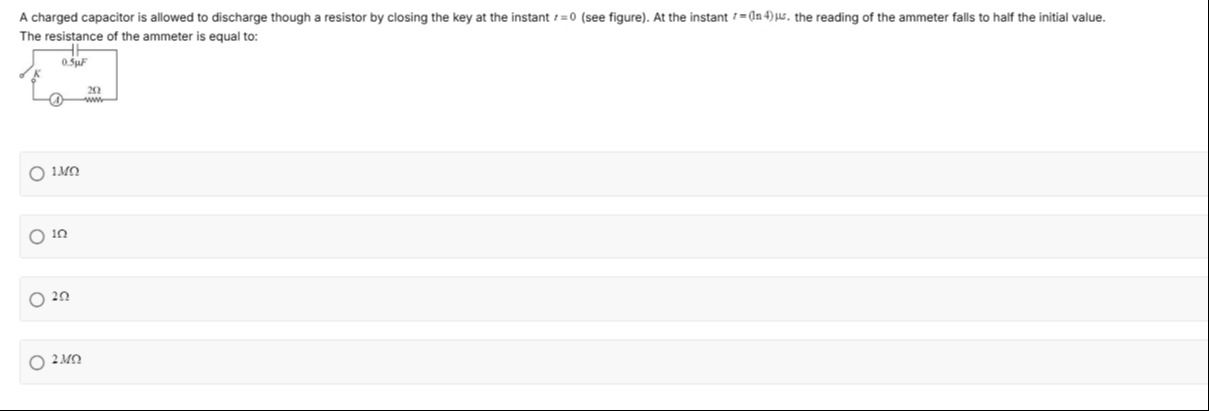Click the ammeter symbol in the circuit

coord(59,101)
